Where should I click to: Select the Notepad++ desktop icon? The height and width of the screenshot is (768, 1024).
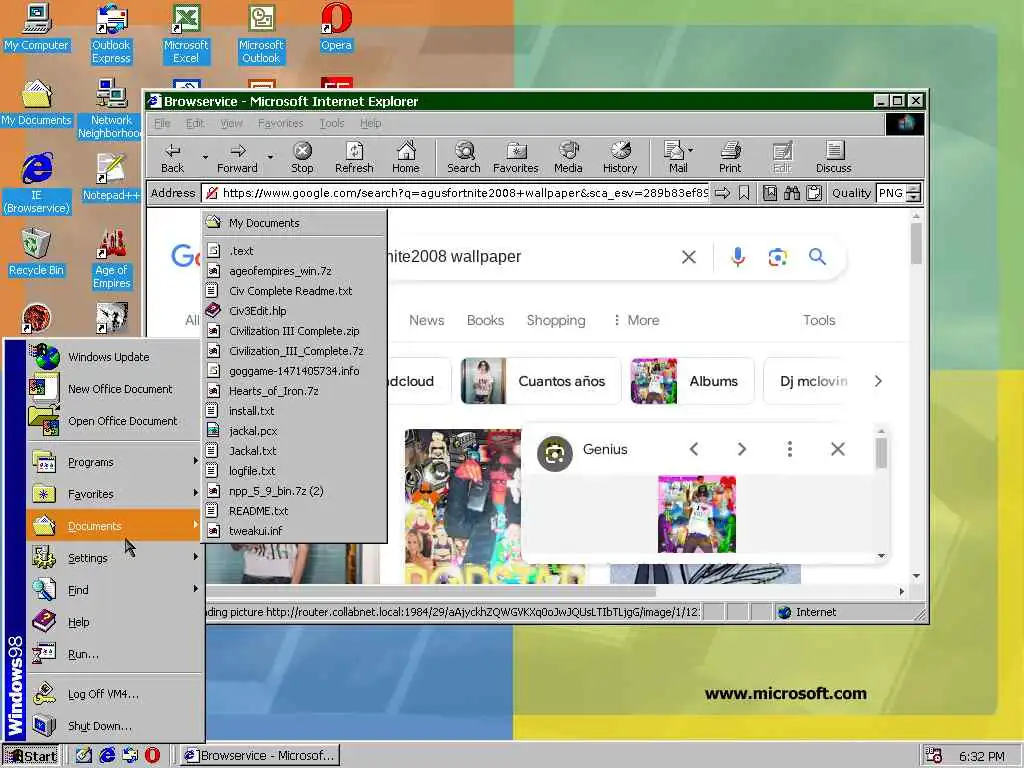pyautogui.click(x=111, y=177)
